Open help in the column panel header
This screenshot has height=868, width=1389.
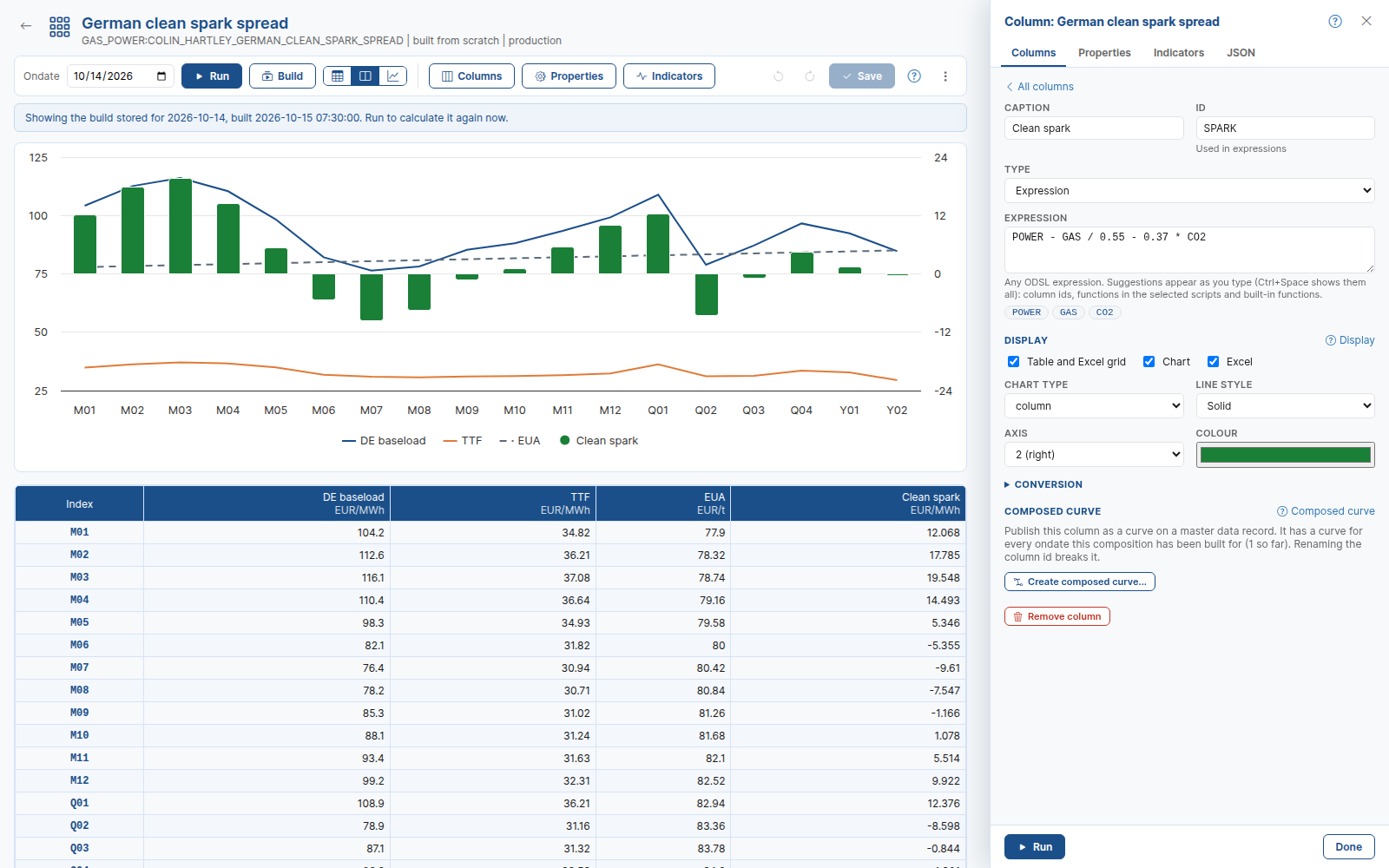click(1335, 22)
